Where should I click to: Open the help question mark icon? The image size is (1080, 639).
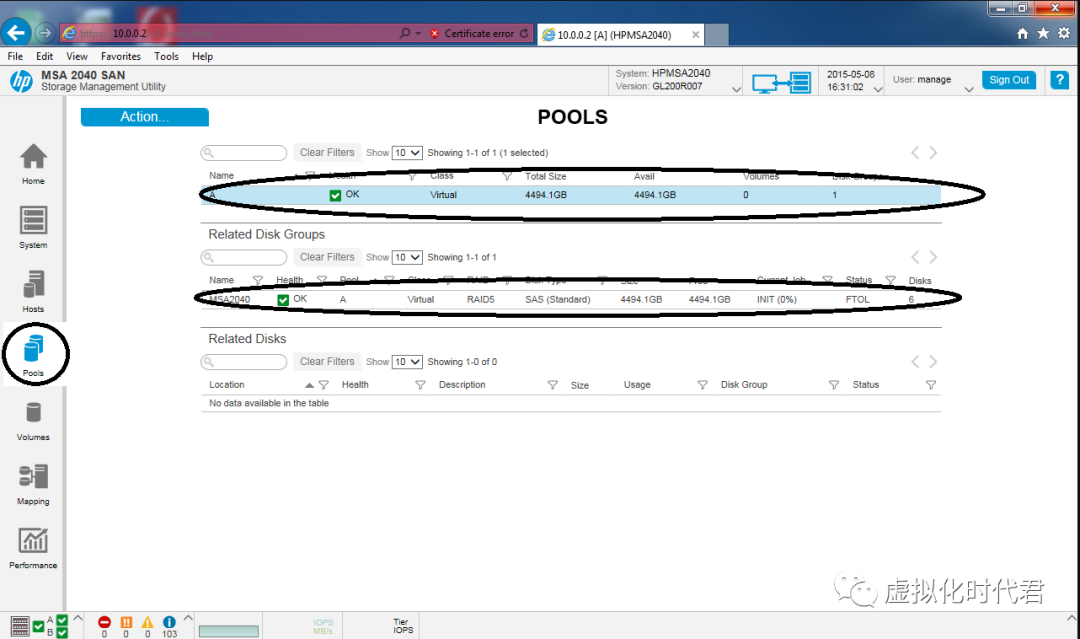click(x=1059, y=80)
